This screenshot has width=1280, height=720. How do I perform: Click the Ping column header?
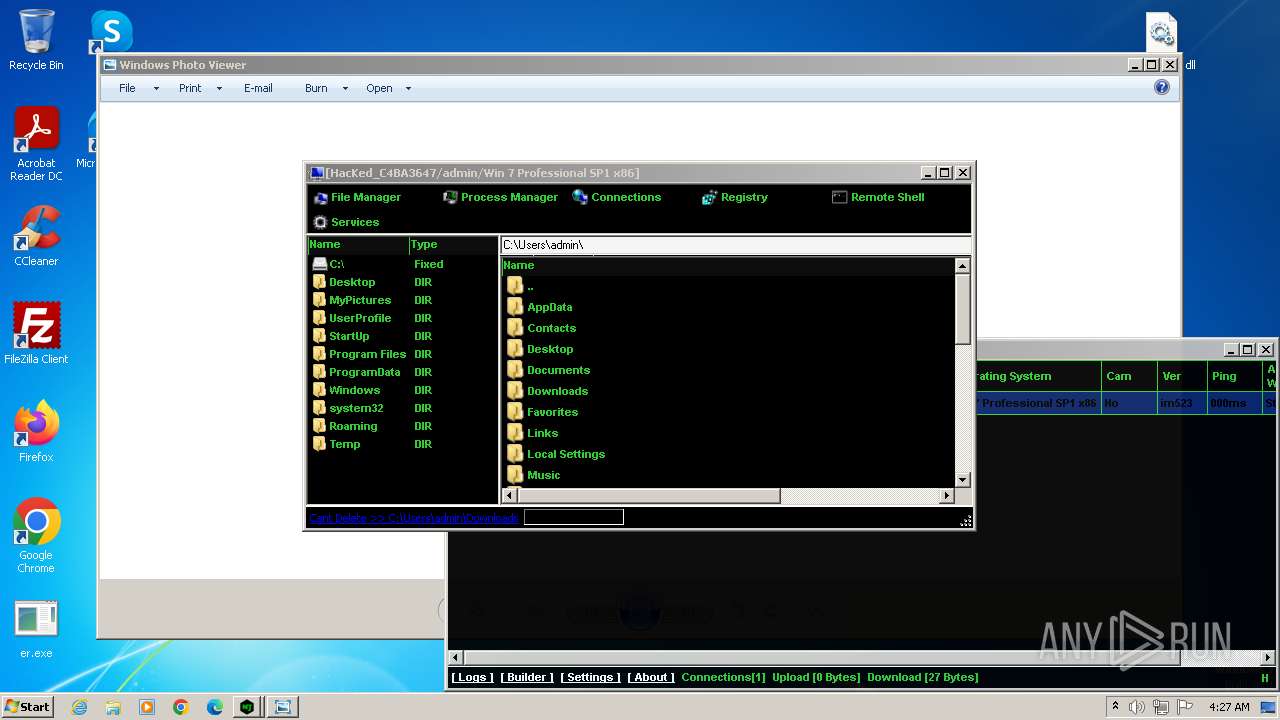tap(1234, 376)
